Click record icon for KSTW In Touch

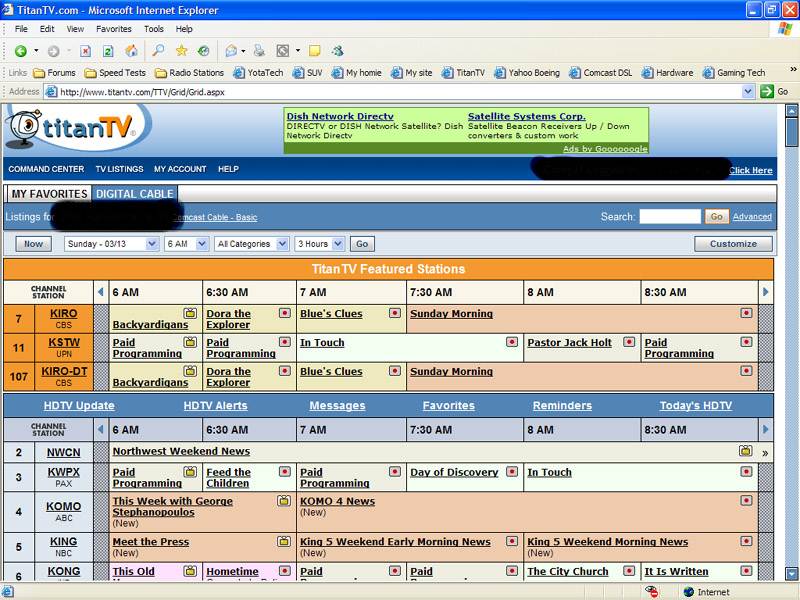[512, 342]
